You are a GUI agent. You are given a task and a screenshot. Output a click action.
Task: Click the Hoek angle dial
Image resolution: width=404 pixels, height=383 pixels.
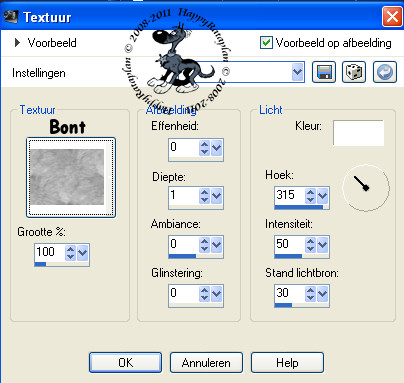[366, 188]
